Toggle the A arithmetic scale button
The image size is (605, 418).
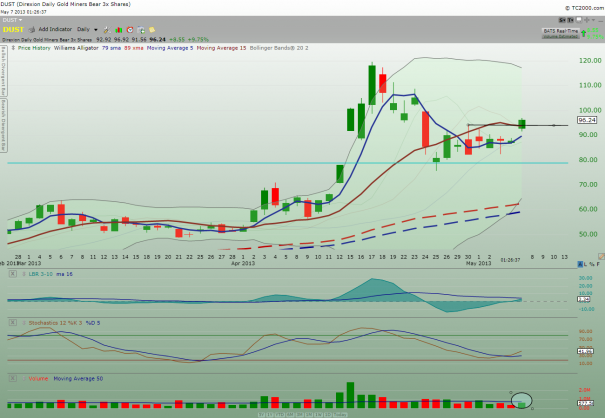pyautogui.click(x=580, y=264)
